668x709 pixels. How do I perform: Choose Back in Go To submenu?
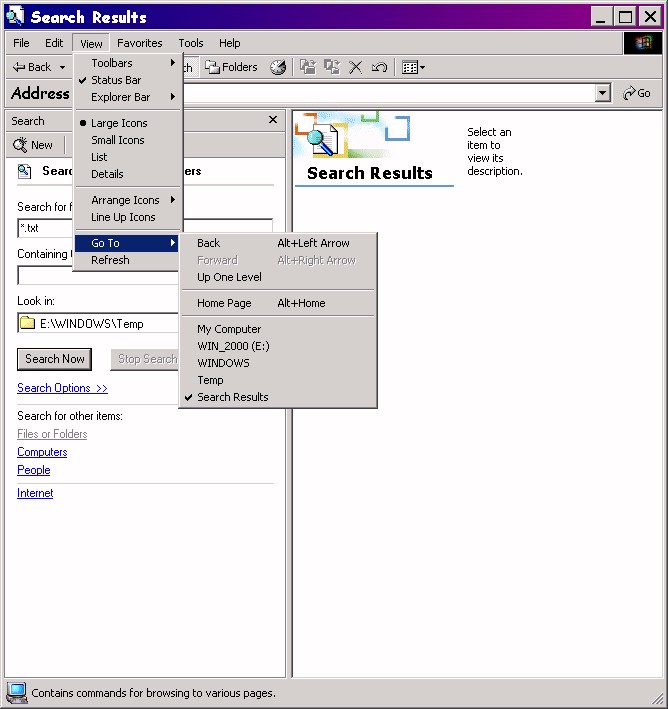click(x=278, y=243)
